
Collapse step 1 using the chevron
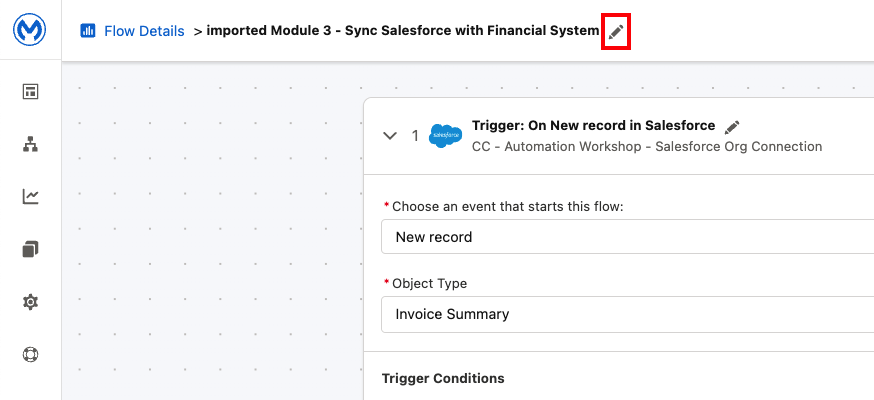click(x=391, y=136)
